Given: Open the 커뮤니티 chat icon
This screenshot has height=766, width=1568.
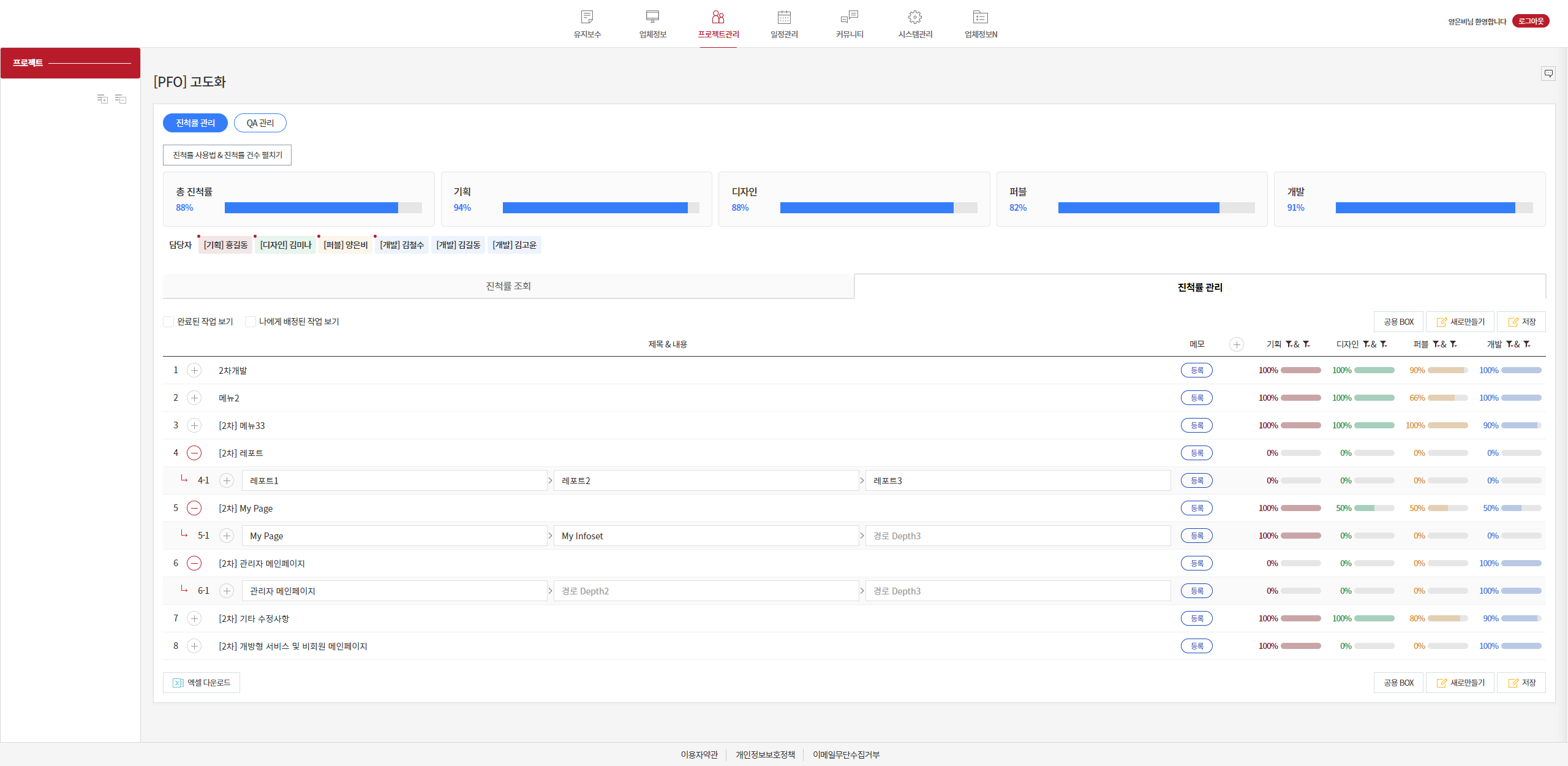Looking at the screenshot, I should (850, 17).
